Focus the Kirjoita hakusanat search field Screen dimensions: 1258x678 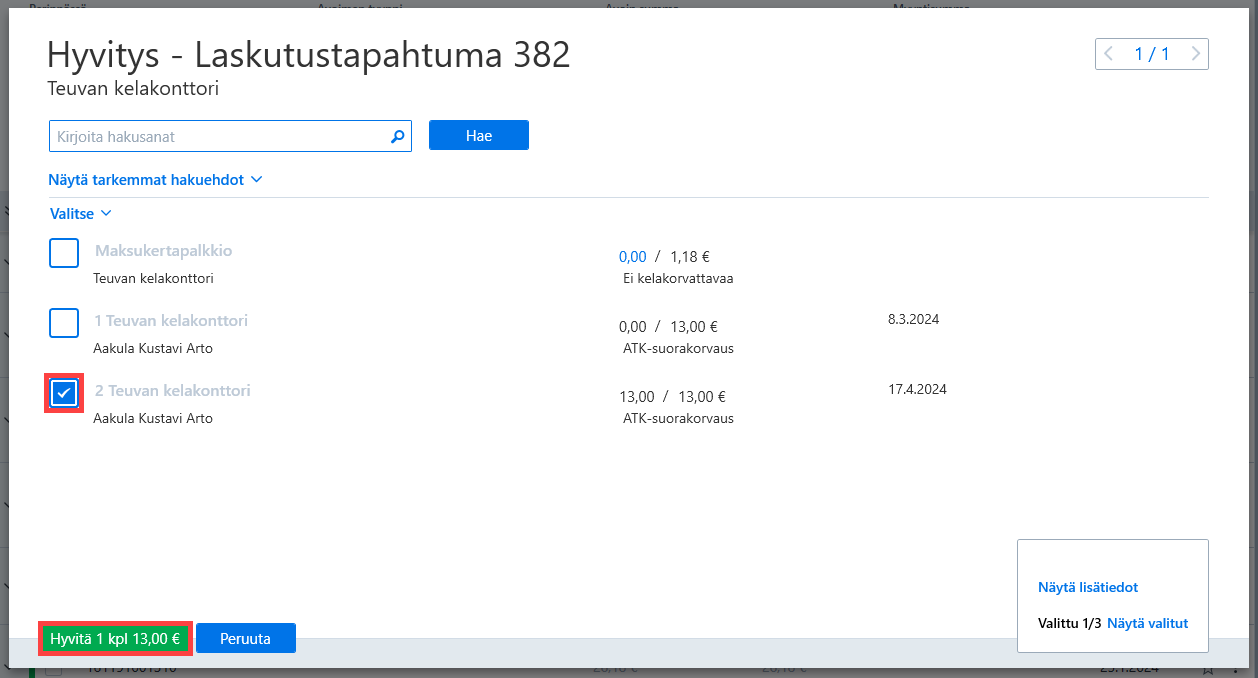[218, 136]
